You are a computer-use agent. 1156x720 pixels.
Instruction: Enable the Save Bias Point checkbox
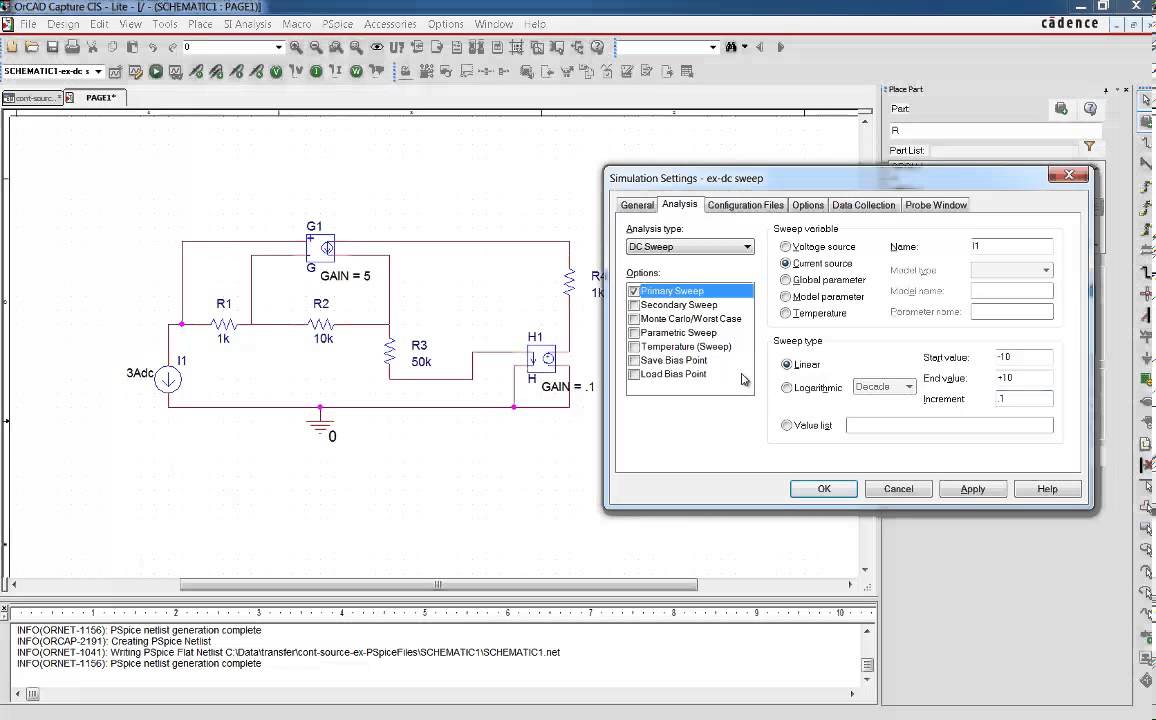(633, 360)
